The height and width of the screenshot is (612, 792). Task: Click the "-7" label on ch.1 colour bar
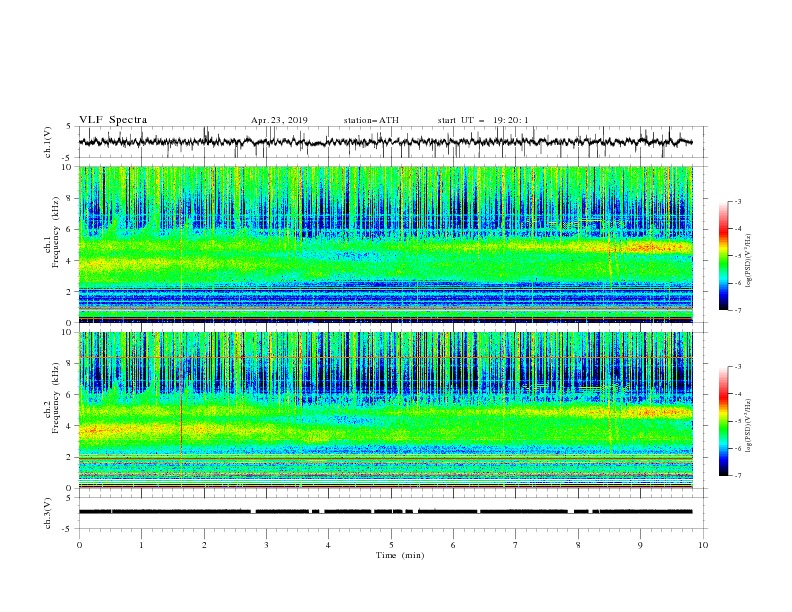pyautogui.click(x=737, y=310)
